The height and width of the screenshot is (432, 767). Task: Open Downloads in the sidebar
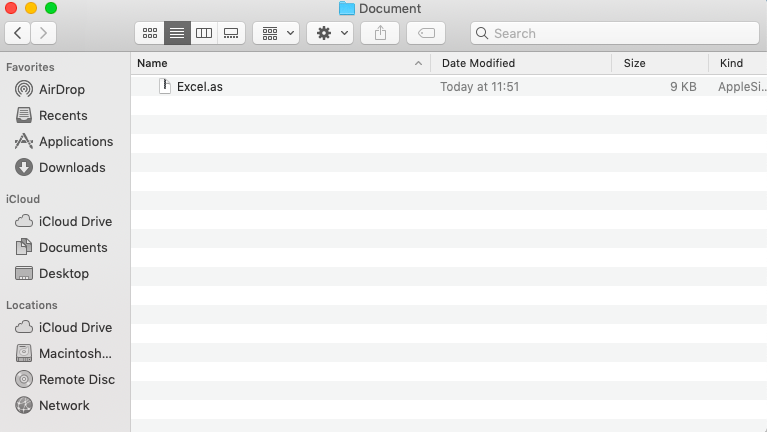(x=72, y=167)
